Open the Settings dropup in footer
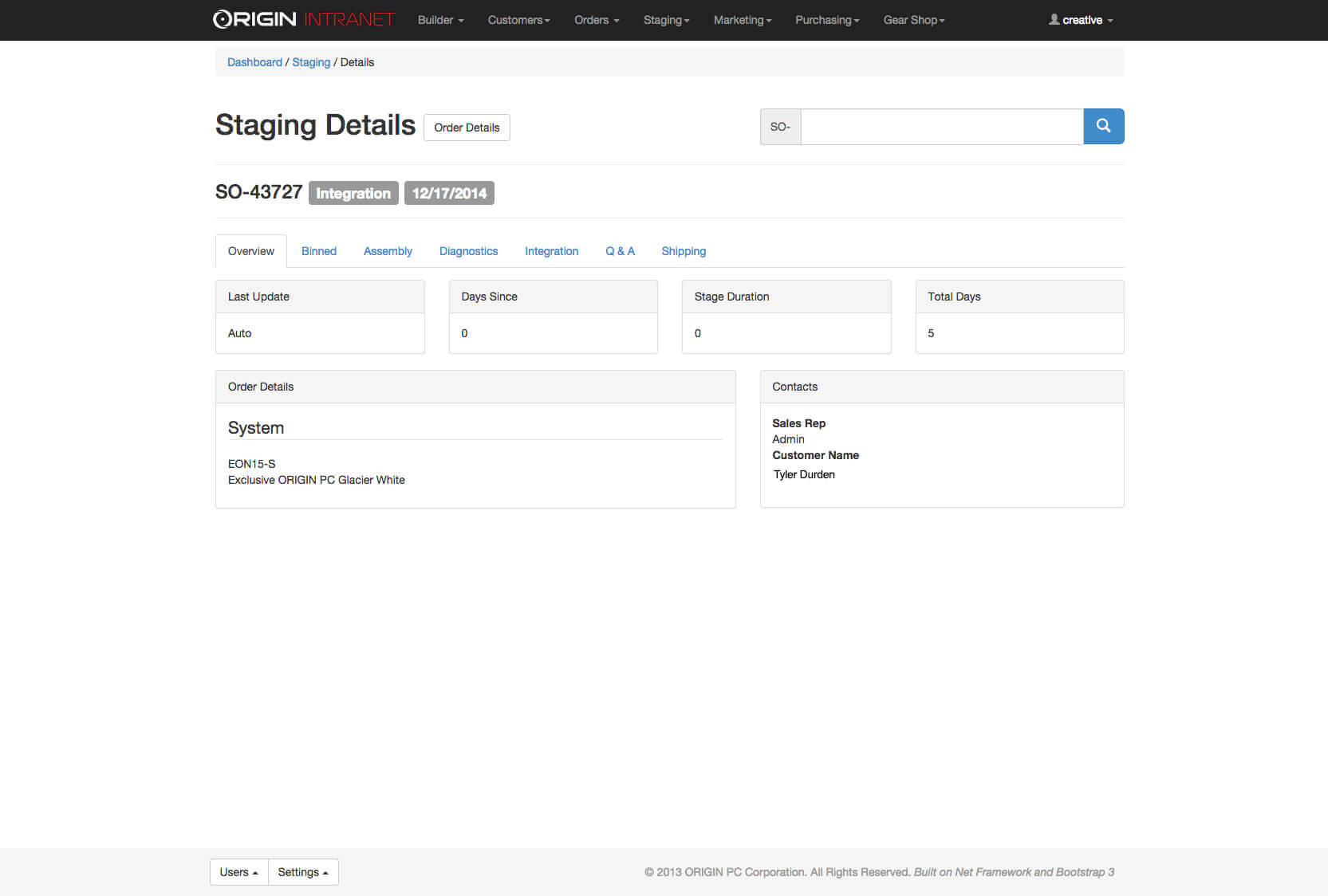This screenshot has width=1328, height=896. tap(303, 872)
